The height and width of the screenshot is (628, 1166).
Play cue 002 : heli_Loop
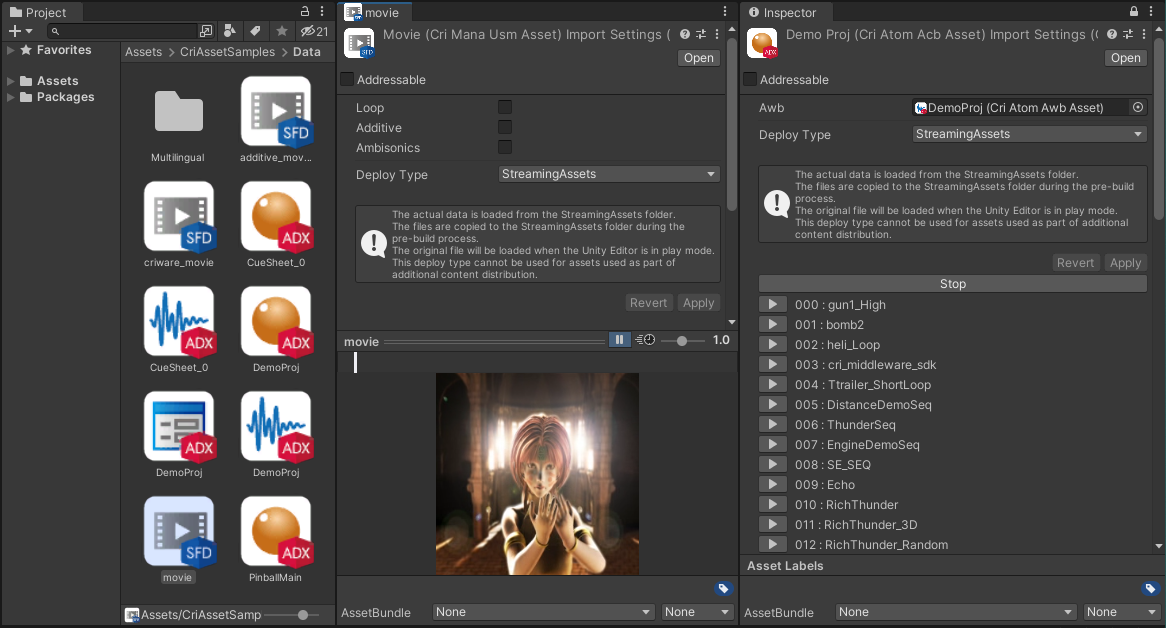click(x=773, y=345)
